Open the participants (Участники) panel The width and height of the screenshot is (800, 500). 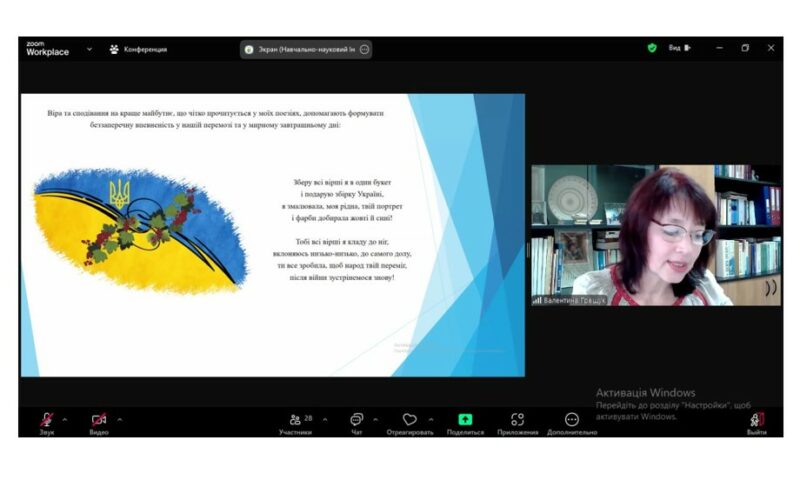coord(295,420)
